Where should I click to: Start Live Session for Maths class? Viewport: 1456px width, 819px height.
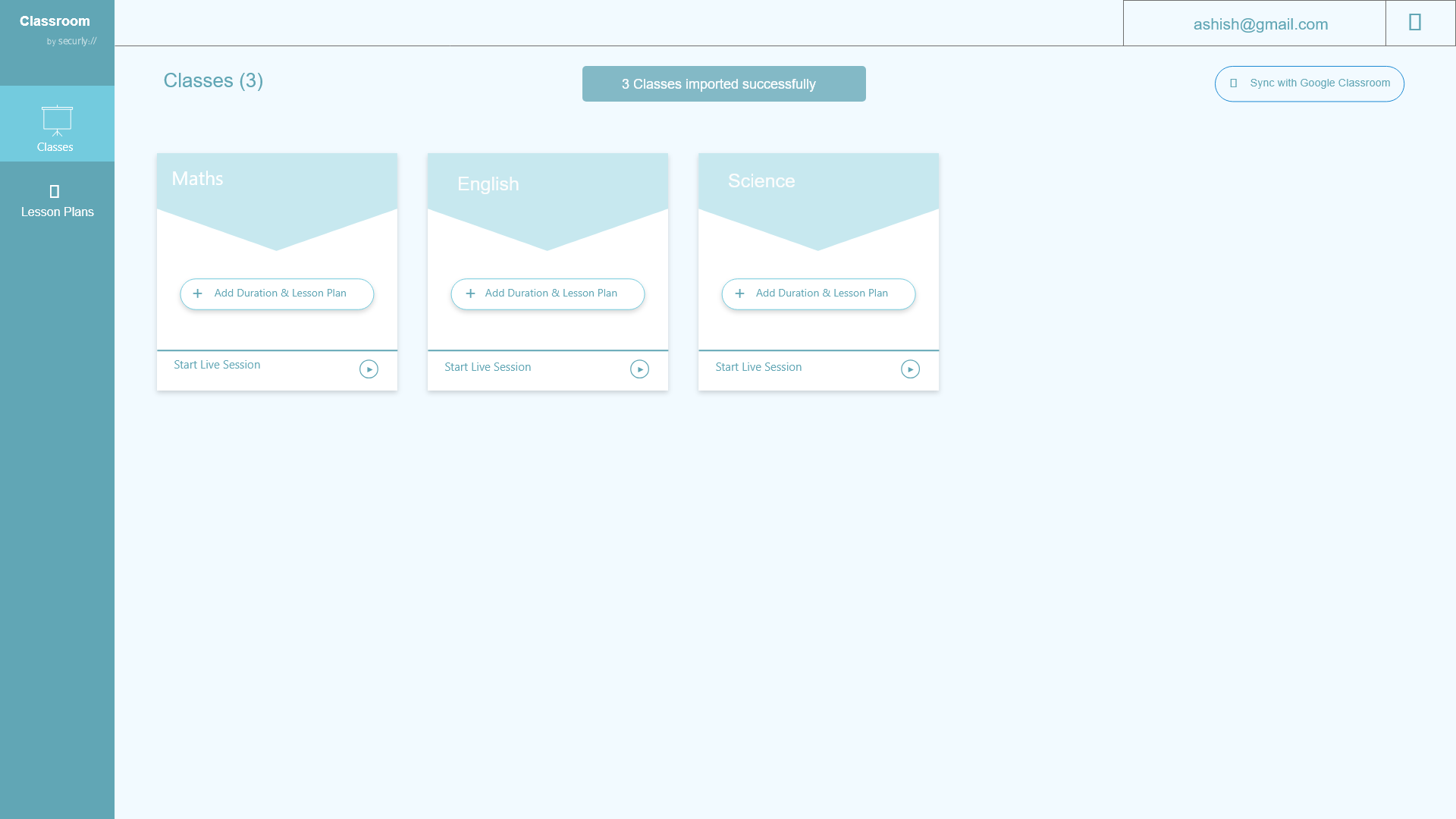click(217, 364)
